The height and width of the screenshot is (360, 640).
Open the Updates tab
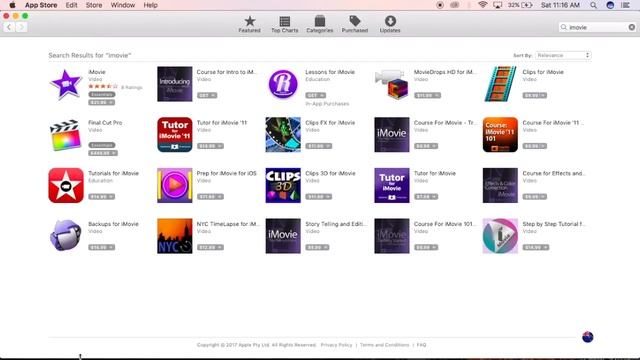(390, 24)
